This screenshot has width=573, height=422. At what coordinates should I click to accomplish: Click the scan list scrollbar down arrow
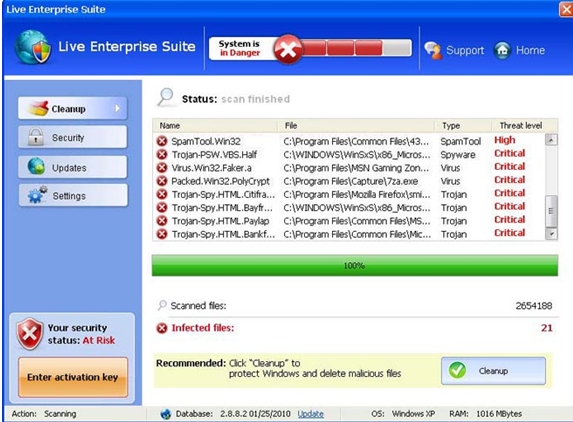point(551,234)
